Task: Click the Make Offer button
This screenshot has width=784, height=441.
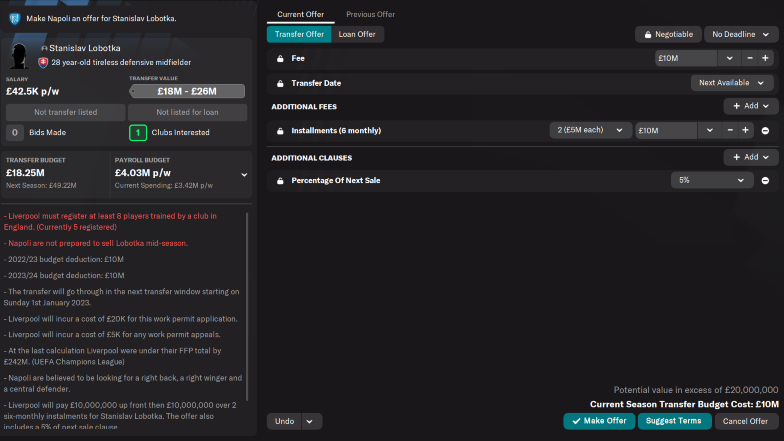Action: tap(599, 421)
